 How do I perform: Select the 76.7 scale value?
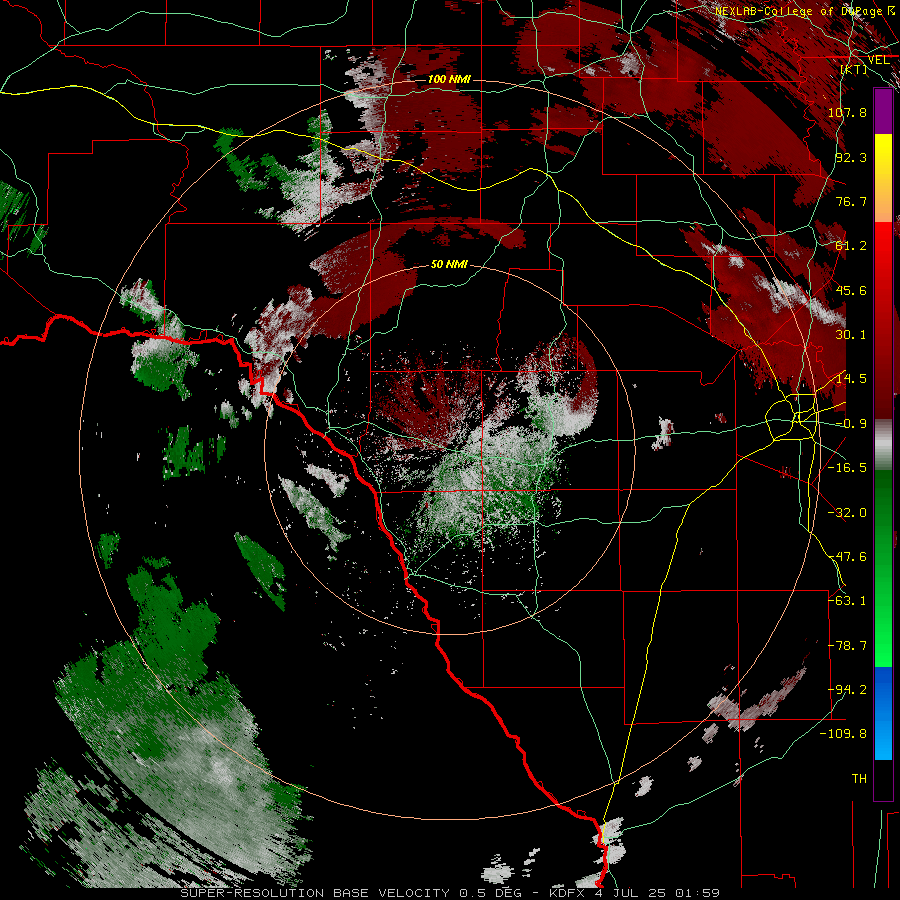(851, 201)
